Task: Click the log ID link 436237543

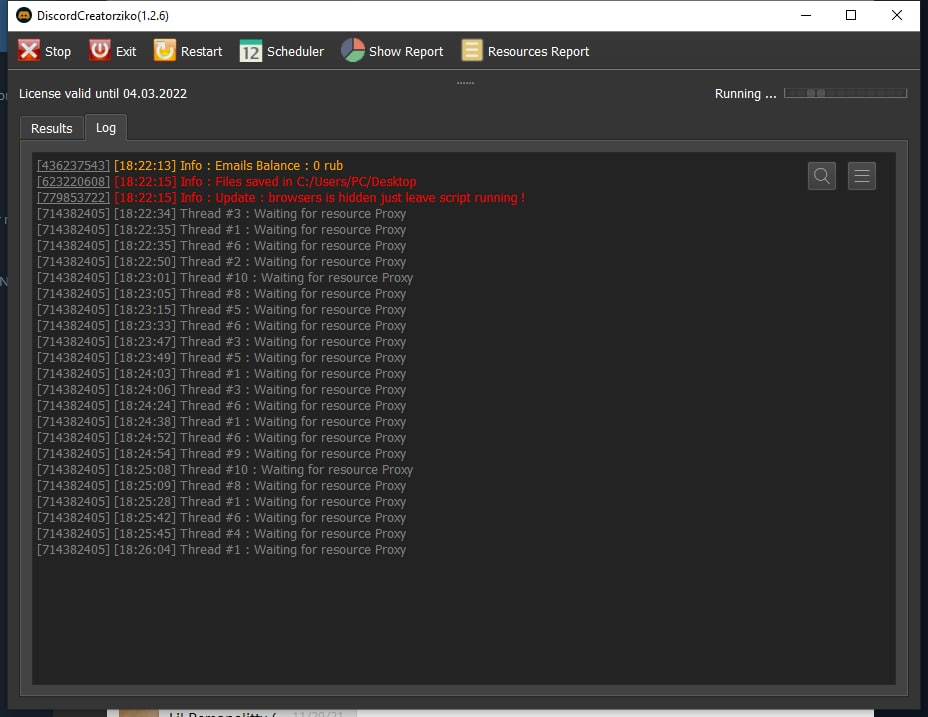Action: pos(73,166)
